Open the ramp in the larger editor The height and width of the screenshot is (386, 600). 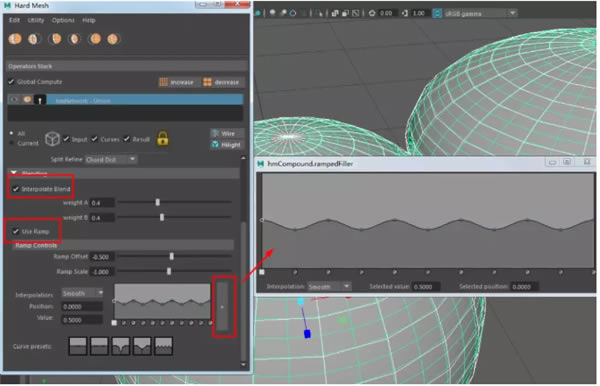(x=222, y=306)
